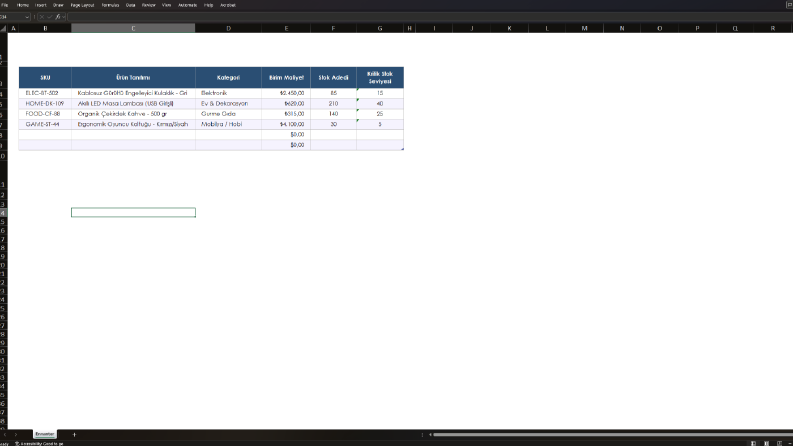Open the Page Layout ribbon tab
The width and height of the screenshot is (793, 446).
tap(82, 5)
